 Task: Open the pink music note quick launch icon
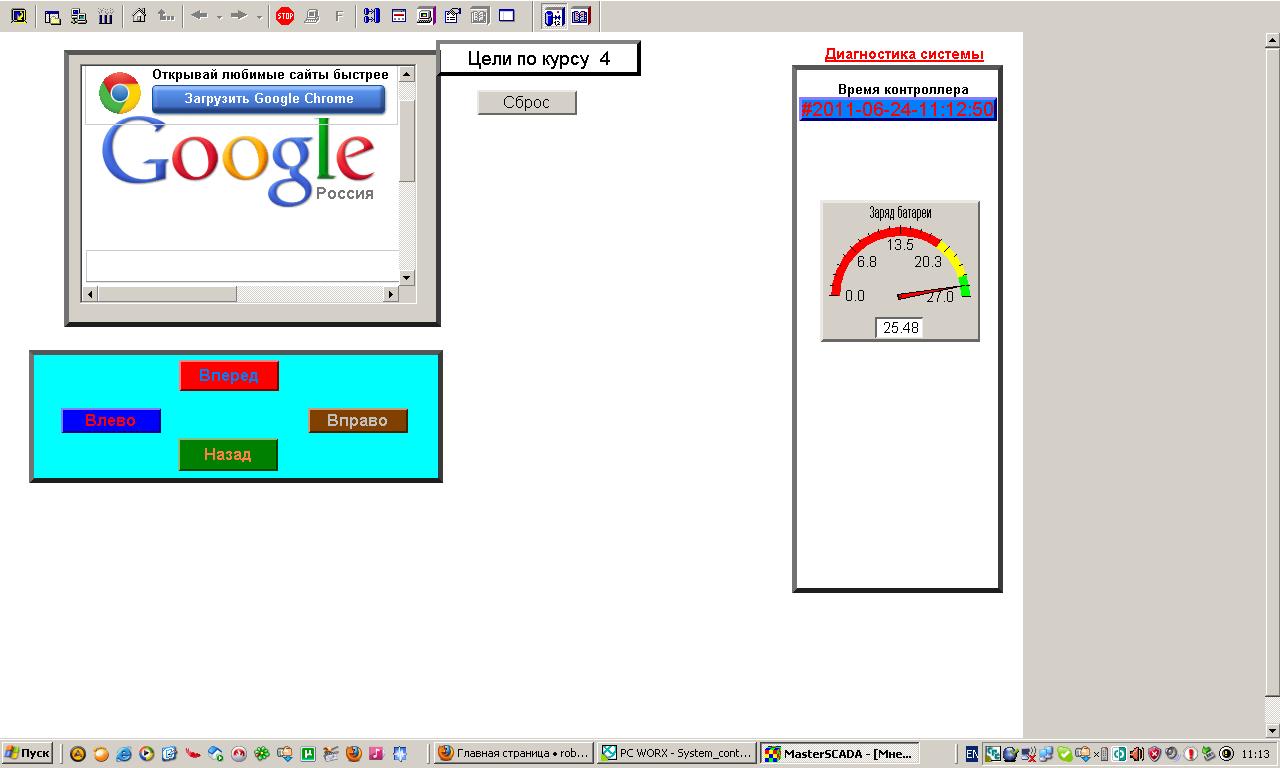point(377,754)
